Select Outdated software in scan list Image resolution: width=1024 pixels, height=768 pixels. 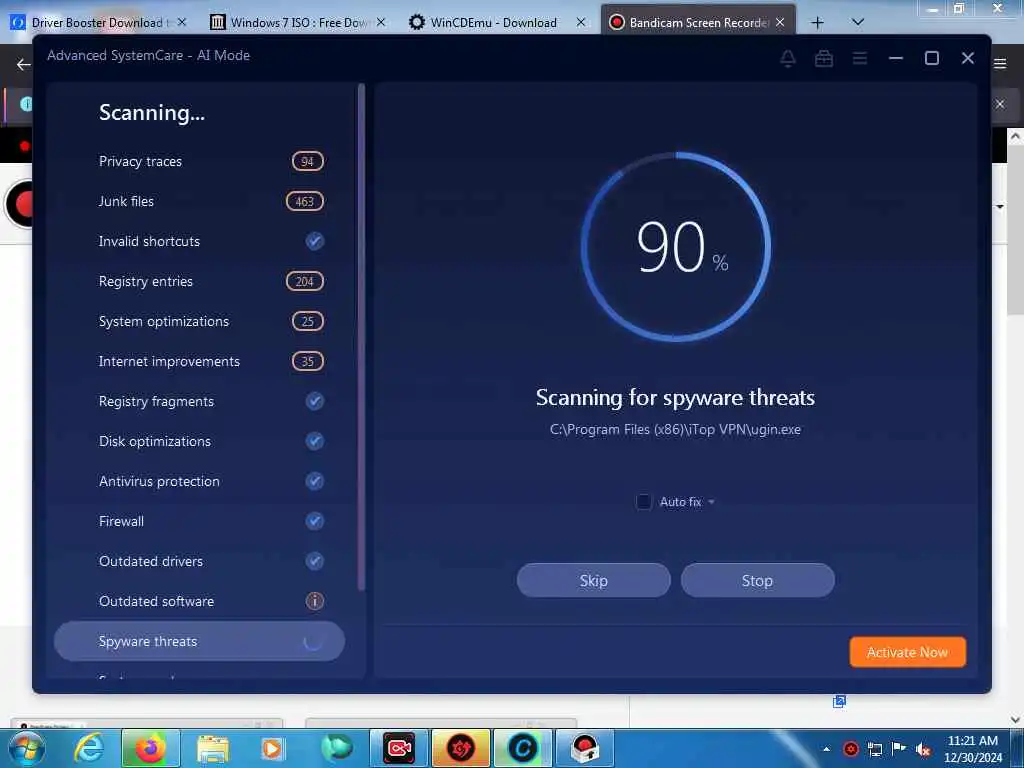click(x=199, y=601)
